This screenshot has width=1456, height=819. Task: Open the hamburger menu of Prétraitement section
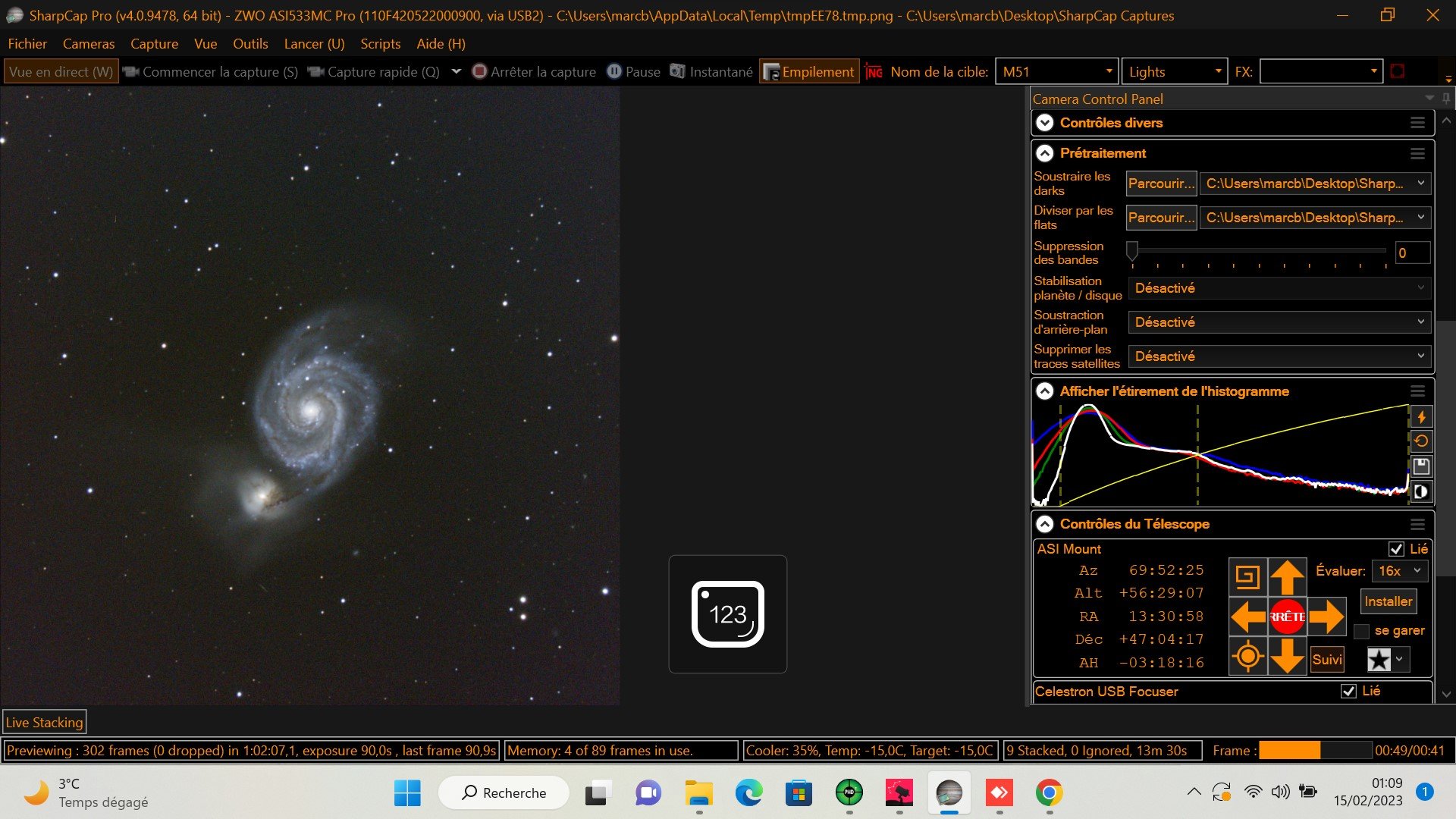coord(1417,154)
